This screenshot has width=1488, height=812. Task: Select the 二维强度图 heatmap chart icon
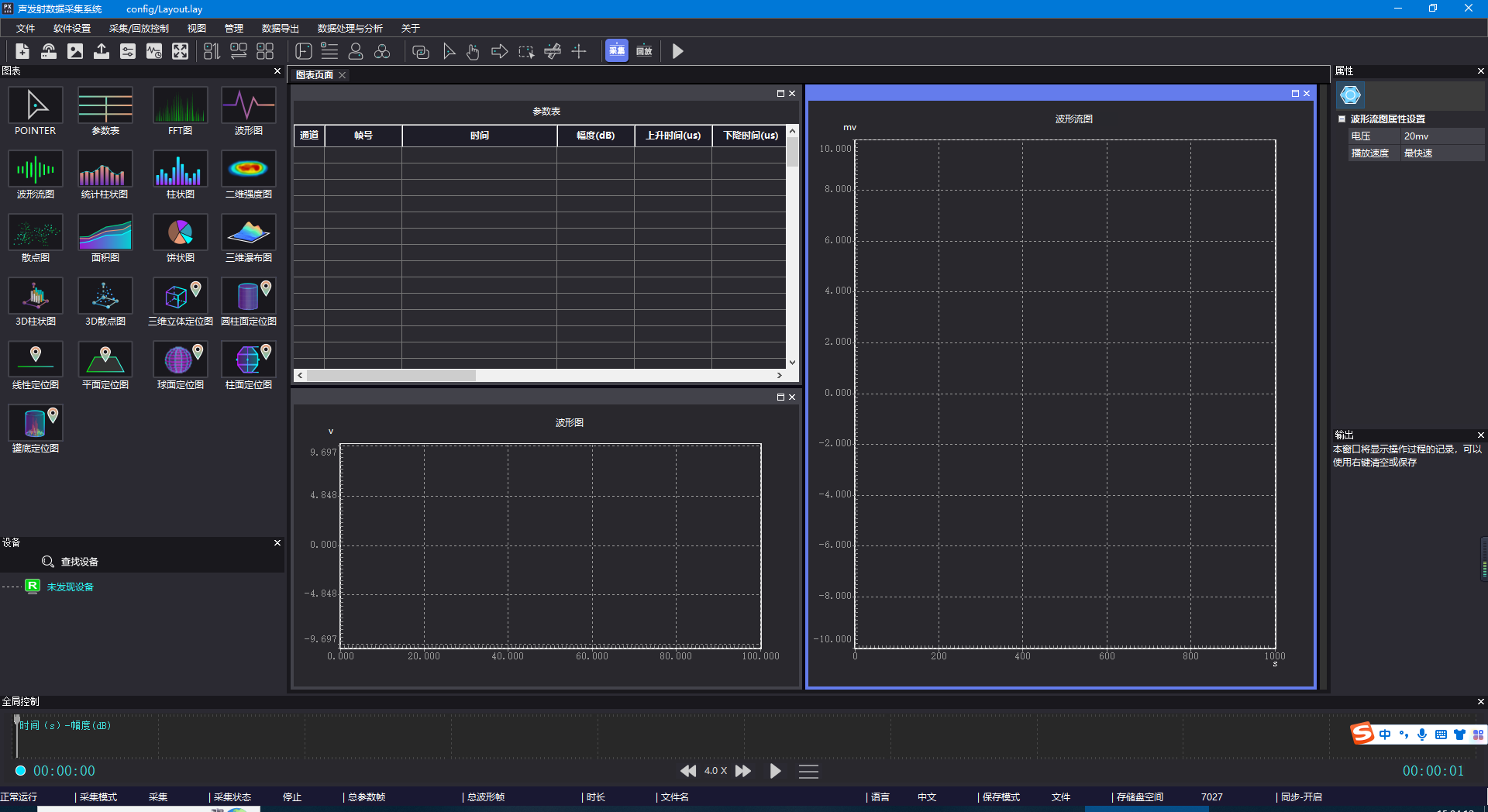click(x=248, y=170)
